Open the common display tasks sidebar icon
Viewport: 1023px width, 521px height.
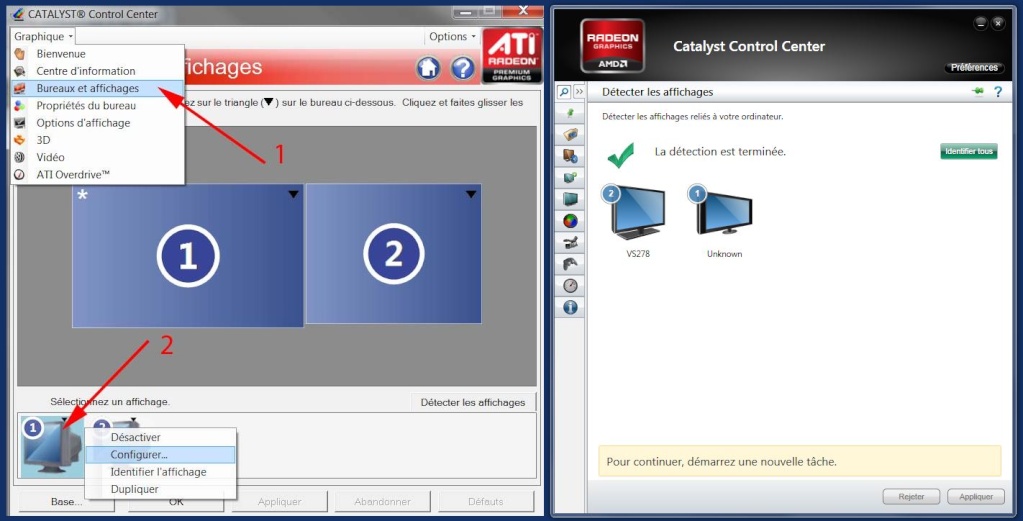570,177
